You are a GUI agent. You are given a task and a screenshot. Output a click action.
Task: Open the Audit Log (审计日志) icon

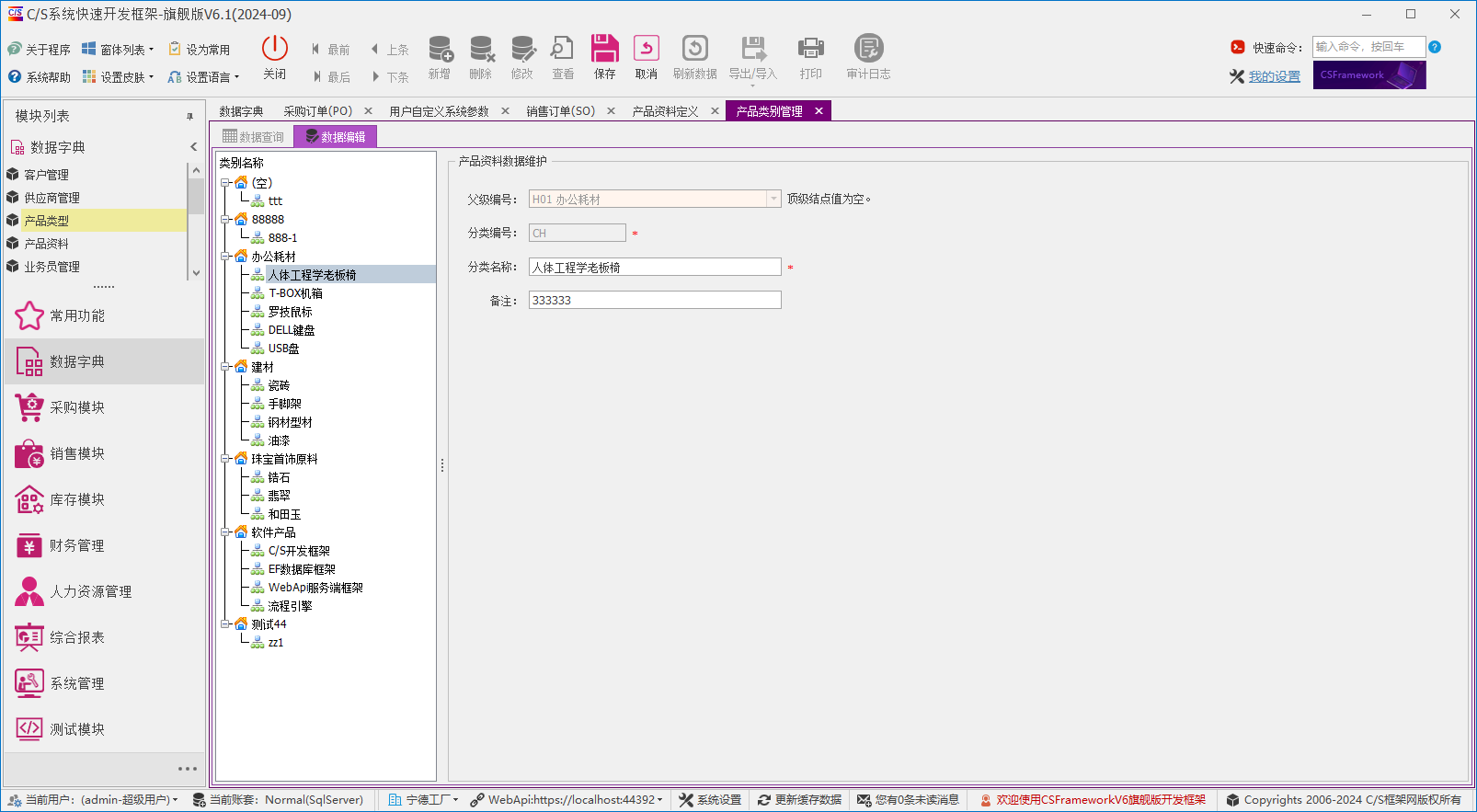click(868, 48)
